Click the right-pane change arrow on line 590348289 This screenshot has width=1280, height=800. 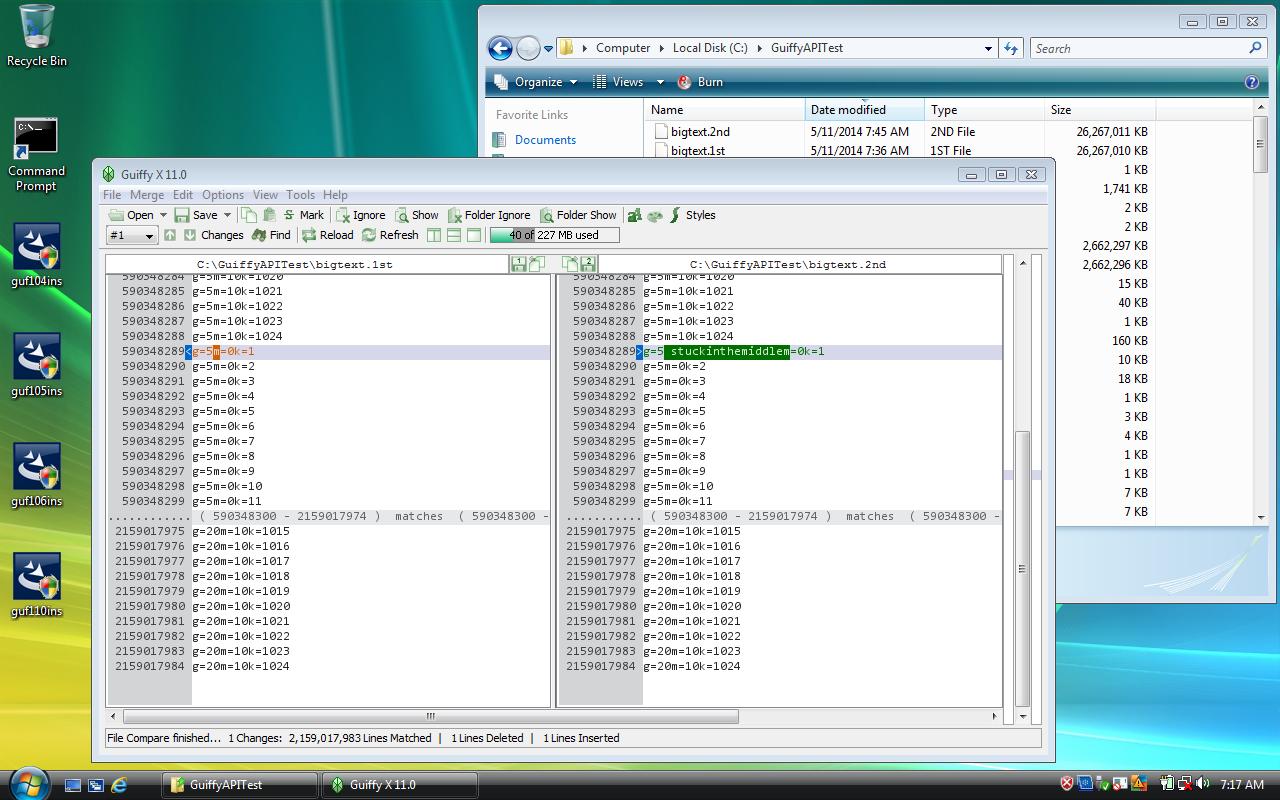[x=640, y=352]
